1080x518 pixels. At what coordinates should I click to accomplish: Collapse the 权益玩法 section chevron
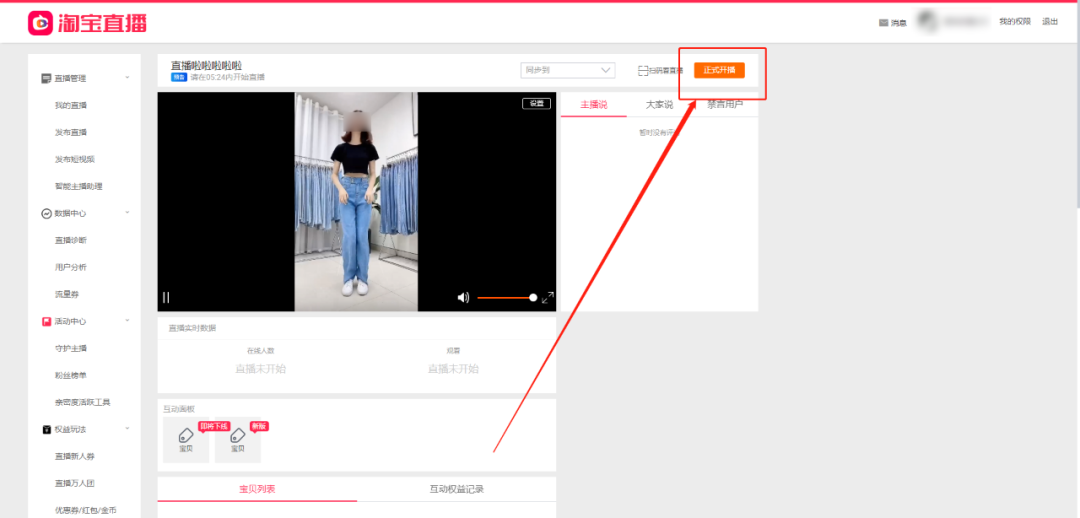coord(127,429)
